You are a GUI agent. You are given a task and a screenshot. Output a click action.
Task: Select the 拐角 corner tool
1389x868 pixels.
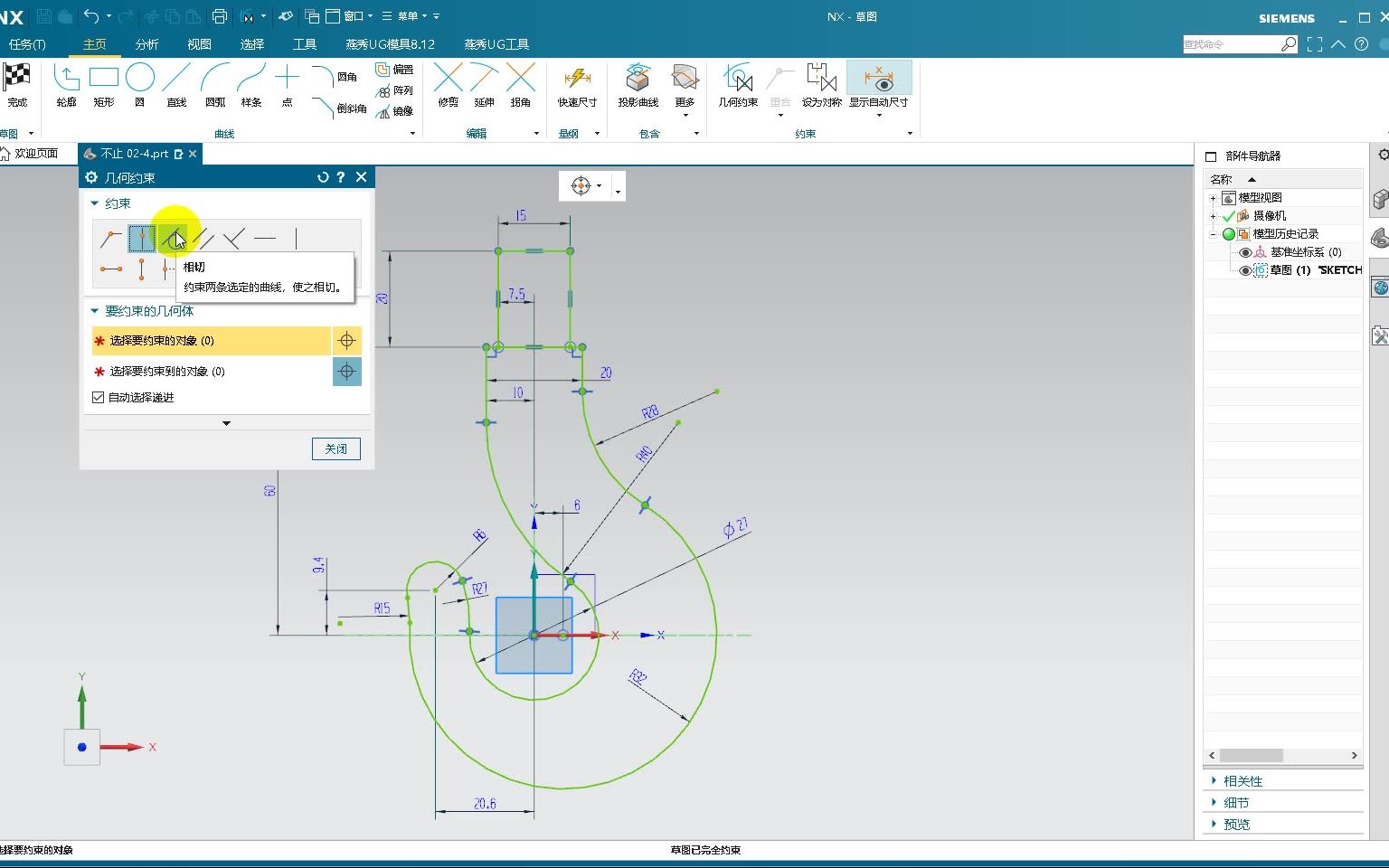pyautogui.click(x=521, y=85)
